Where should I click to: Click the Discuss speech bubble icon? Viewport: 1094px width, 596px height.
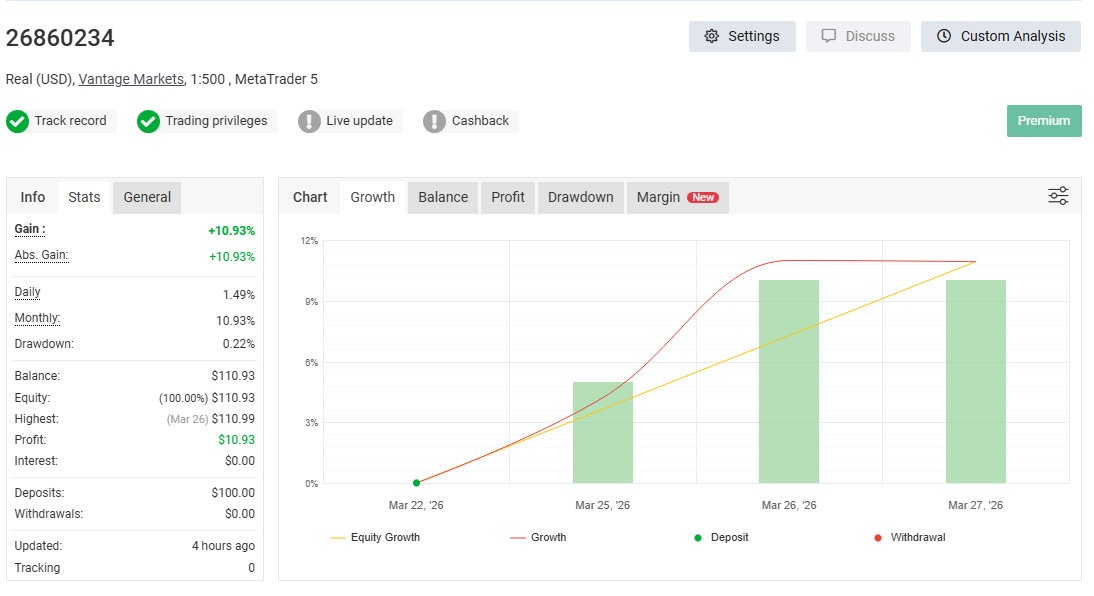[x=829, y=36]
